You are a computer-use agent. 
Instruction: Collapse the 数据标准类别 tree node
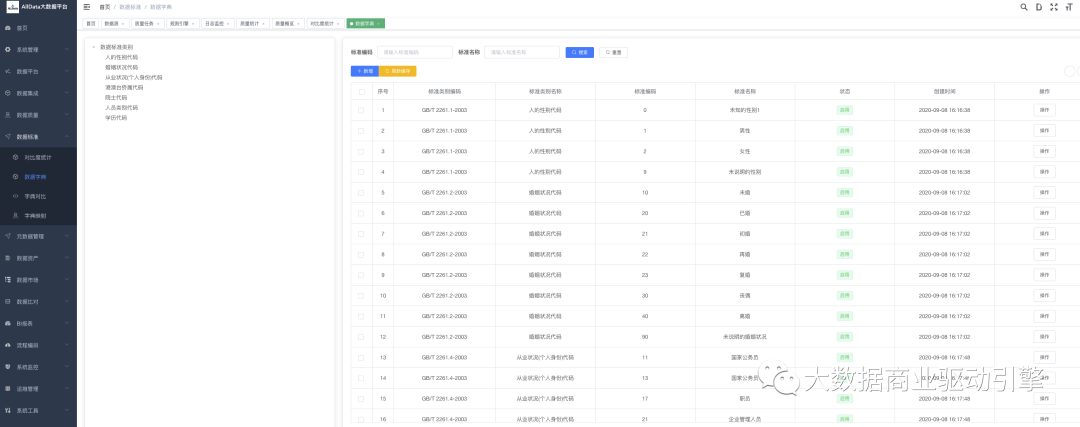(x=94, y=47)
